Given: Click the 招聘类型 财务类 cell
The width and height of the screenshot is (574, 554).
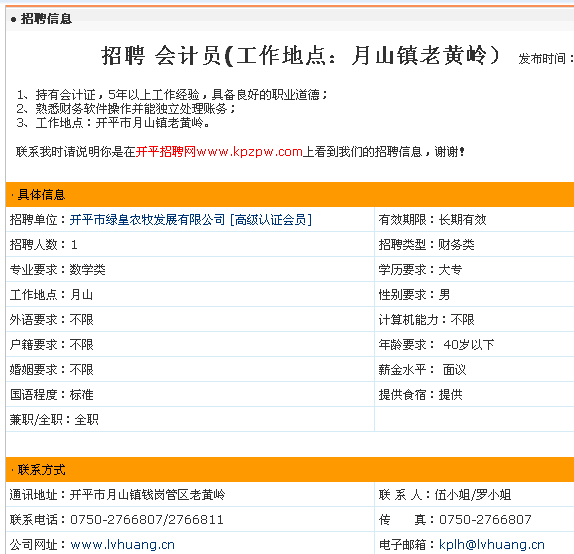Looking at the screenshot, I should point(474,245).
